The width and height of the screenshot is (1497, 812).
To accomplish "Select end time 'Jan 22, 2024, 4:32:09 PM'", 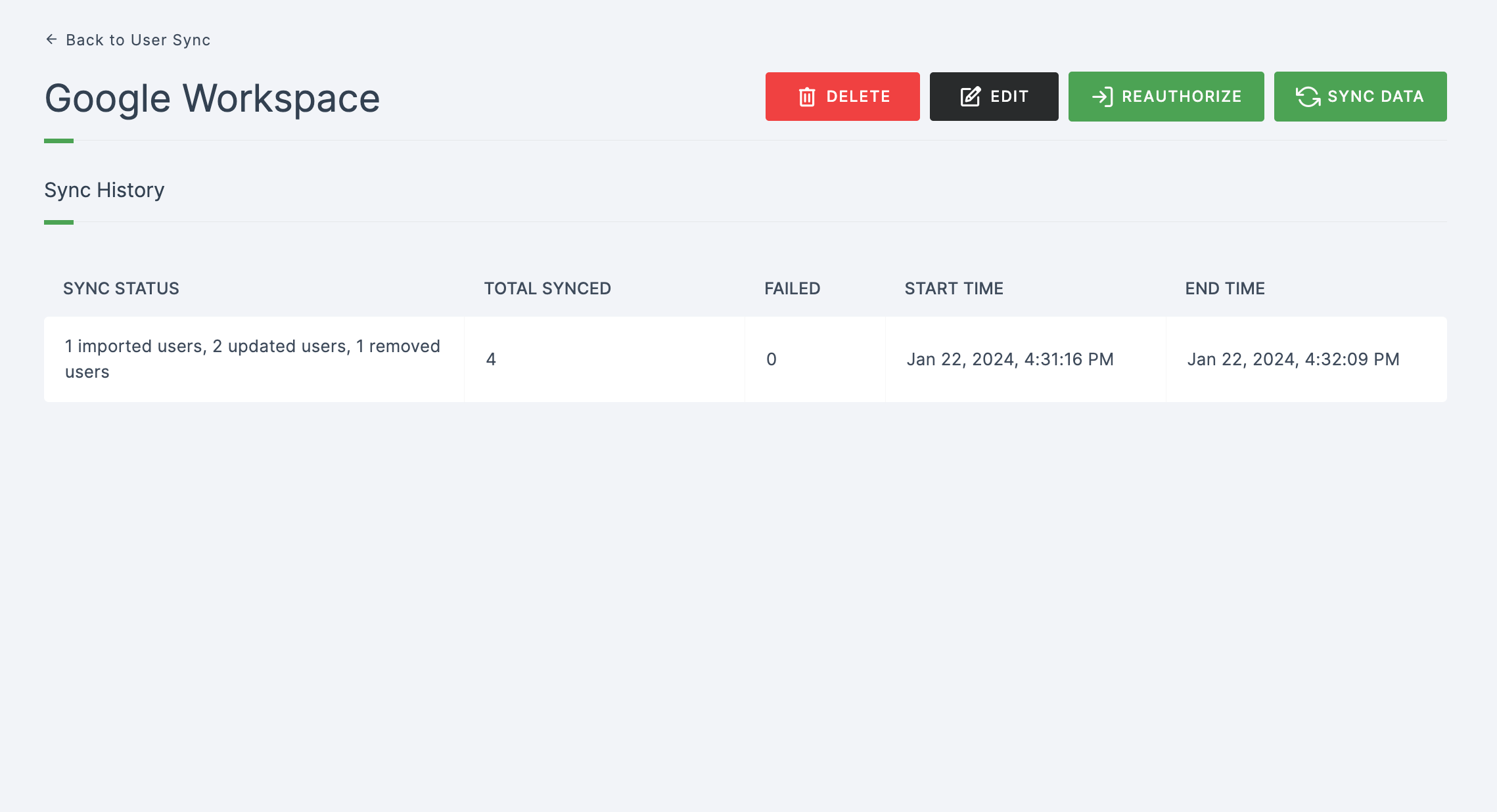I will [x=1293, y=359].
